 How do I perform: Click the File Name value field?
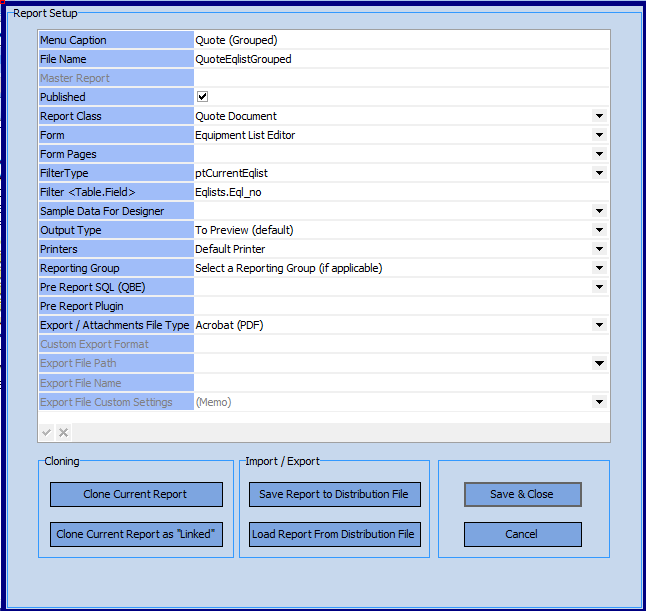click(400, 59)
